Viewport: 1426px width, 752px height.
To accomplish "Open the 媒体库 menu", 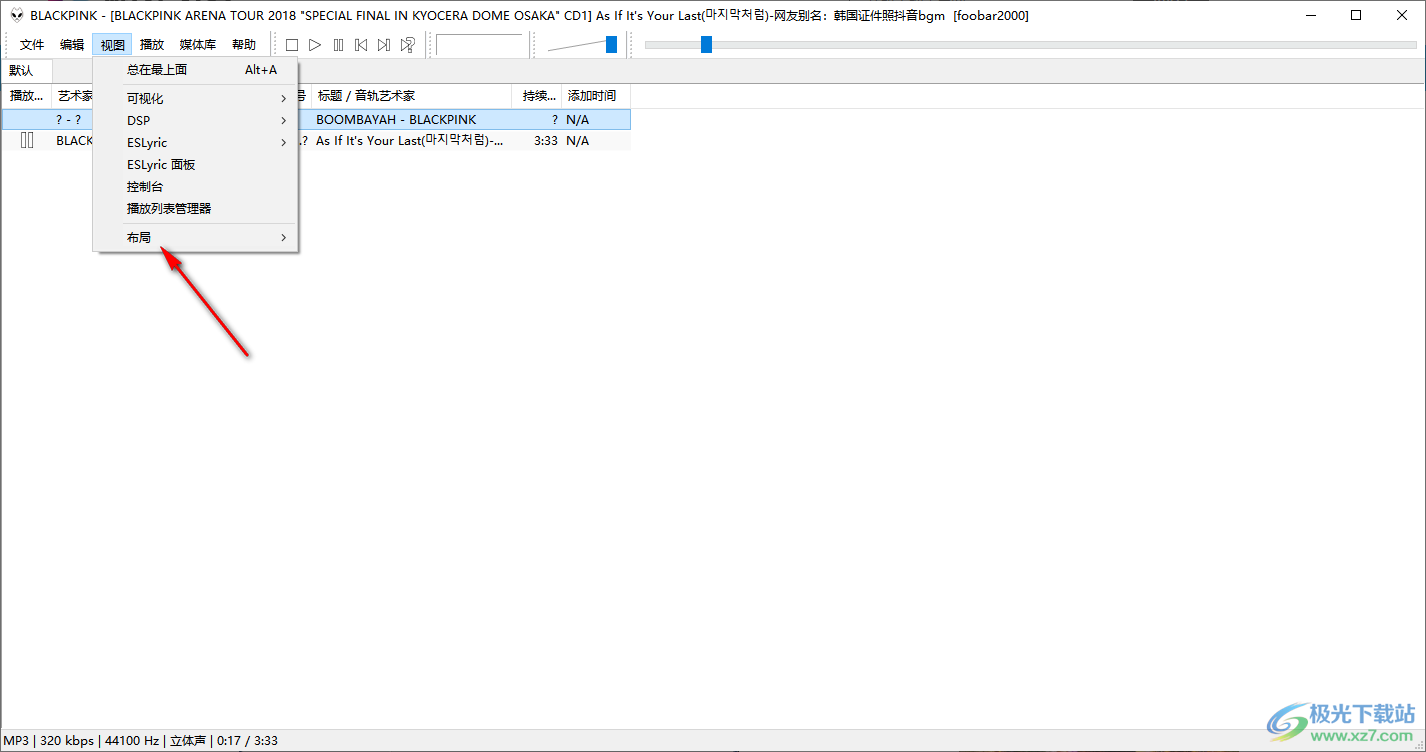I will 198,45.
